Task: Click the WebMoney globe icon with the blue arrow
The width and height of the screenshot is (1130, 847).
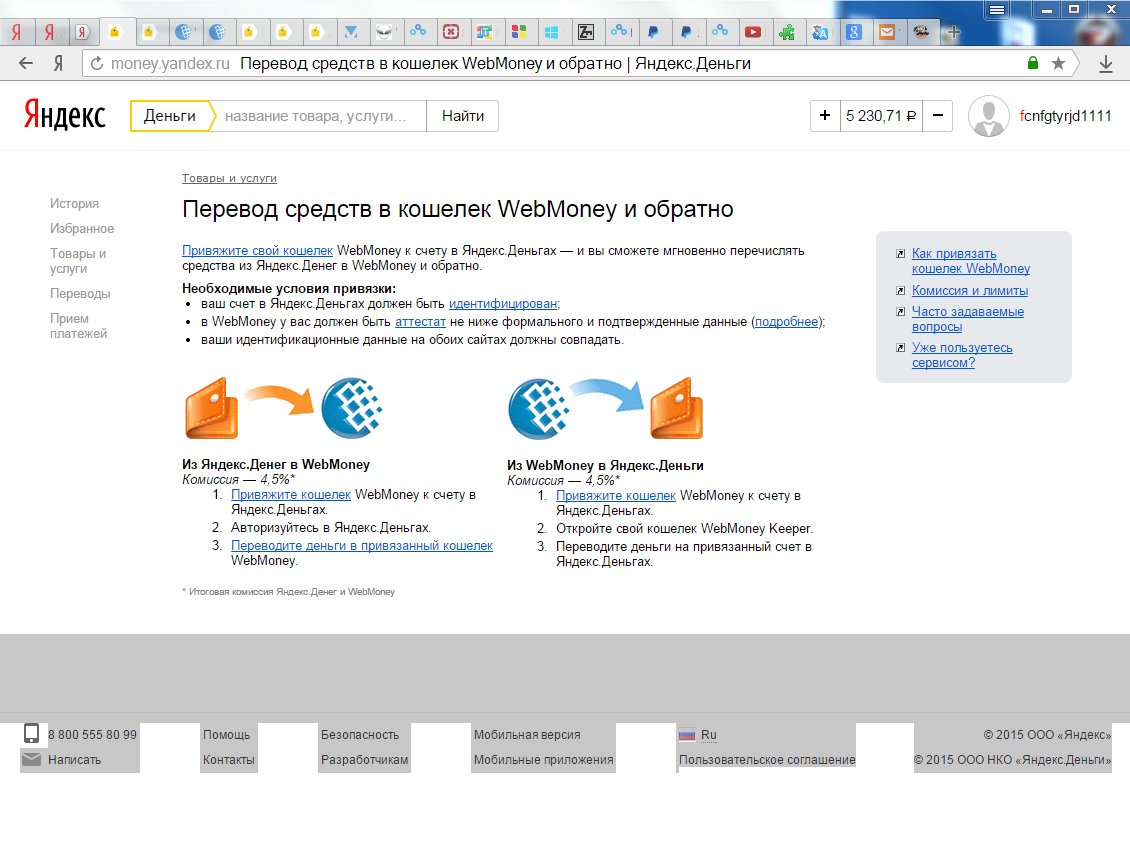Action: point(539,409)
